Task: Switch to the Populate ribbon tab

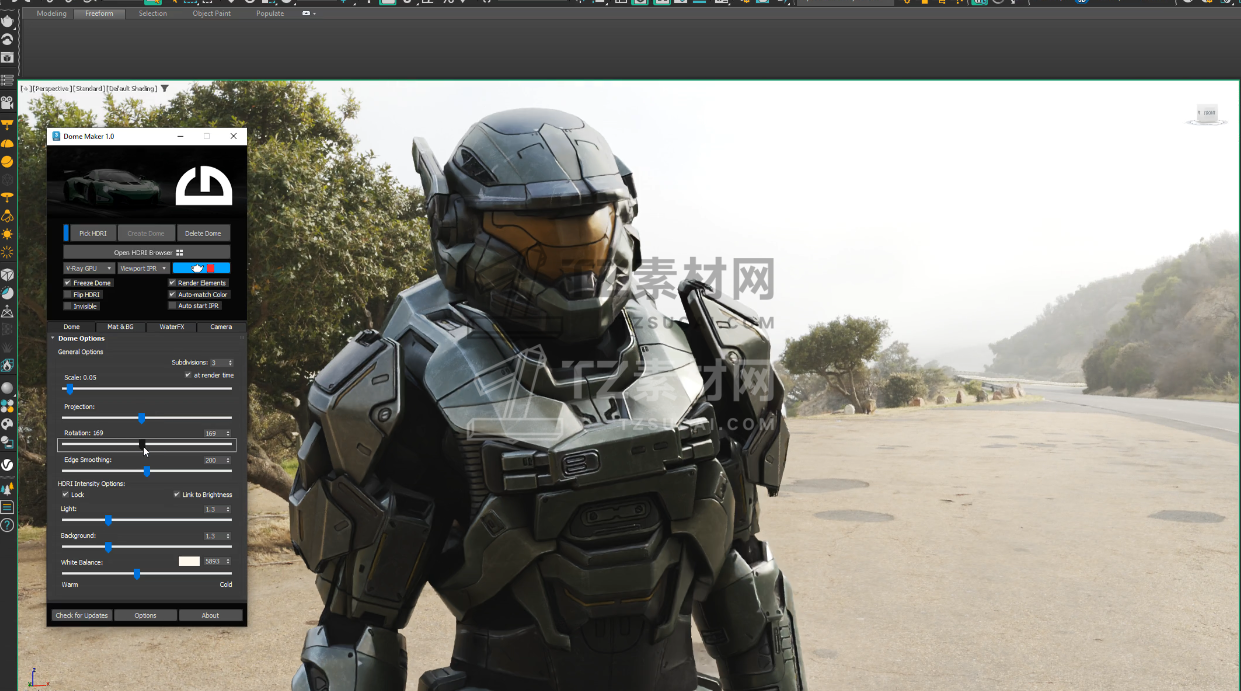Action: [270, 14]
